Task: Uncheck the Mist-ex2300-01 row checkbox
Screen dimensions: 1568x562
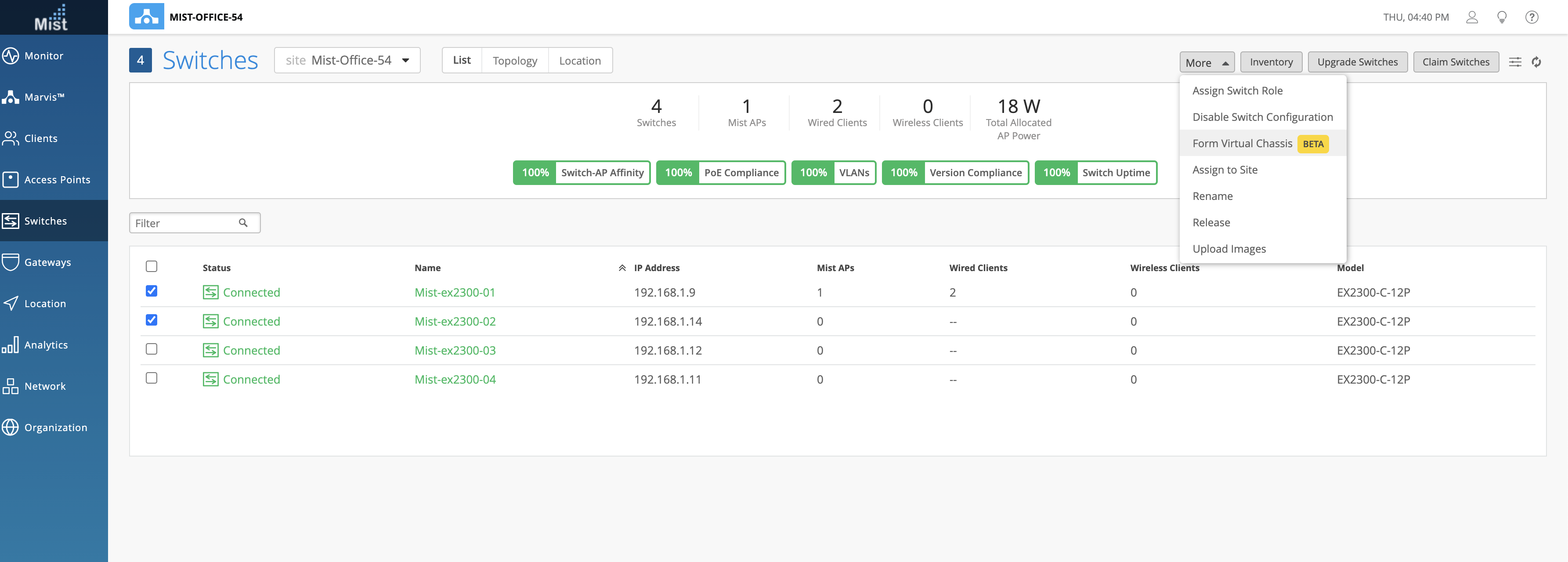Action: (152, 291)
